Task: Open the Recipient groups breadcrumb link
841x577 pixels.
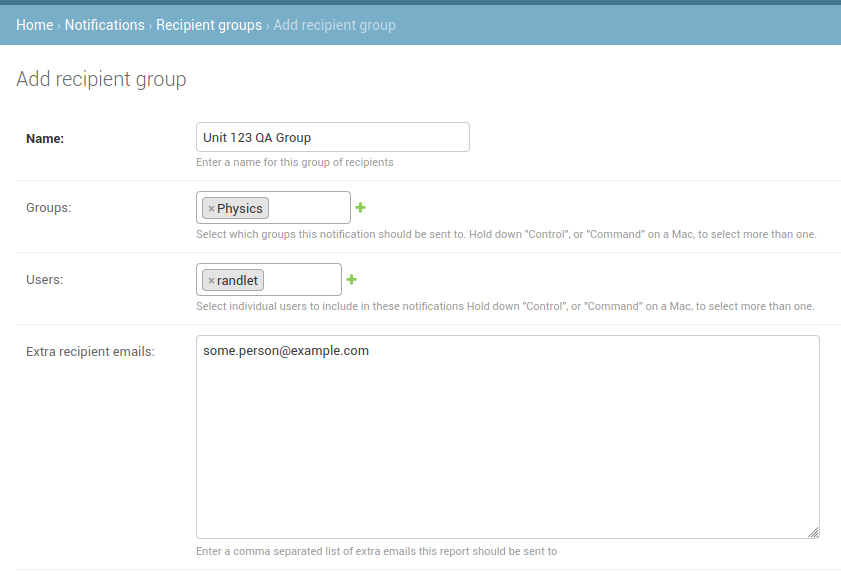Action: [209, 25]
